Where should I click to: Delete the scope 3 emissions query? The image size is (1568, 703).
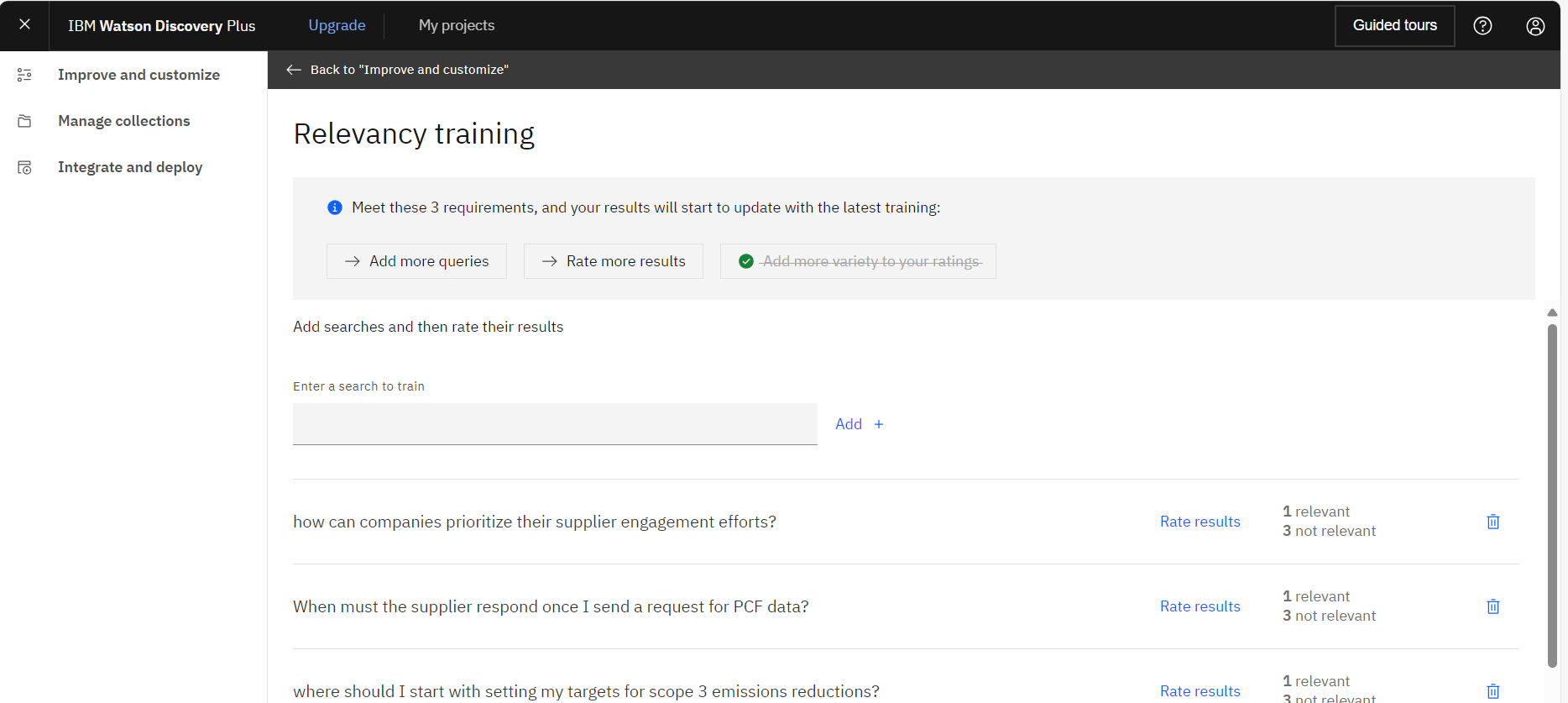coord(1493,691)
